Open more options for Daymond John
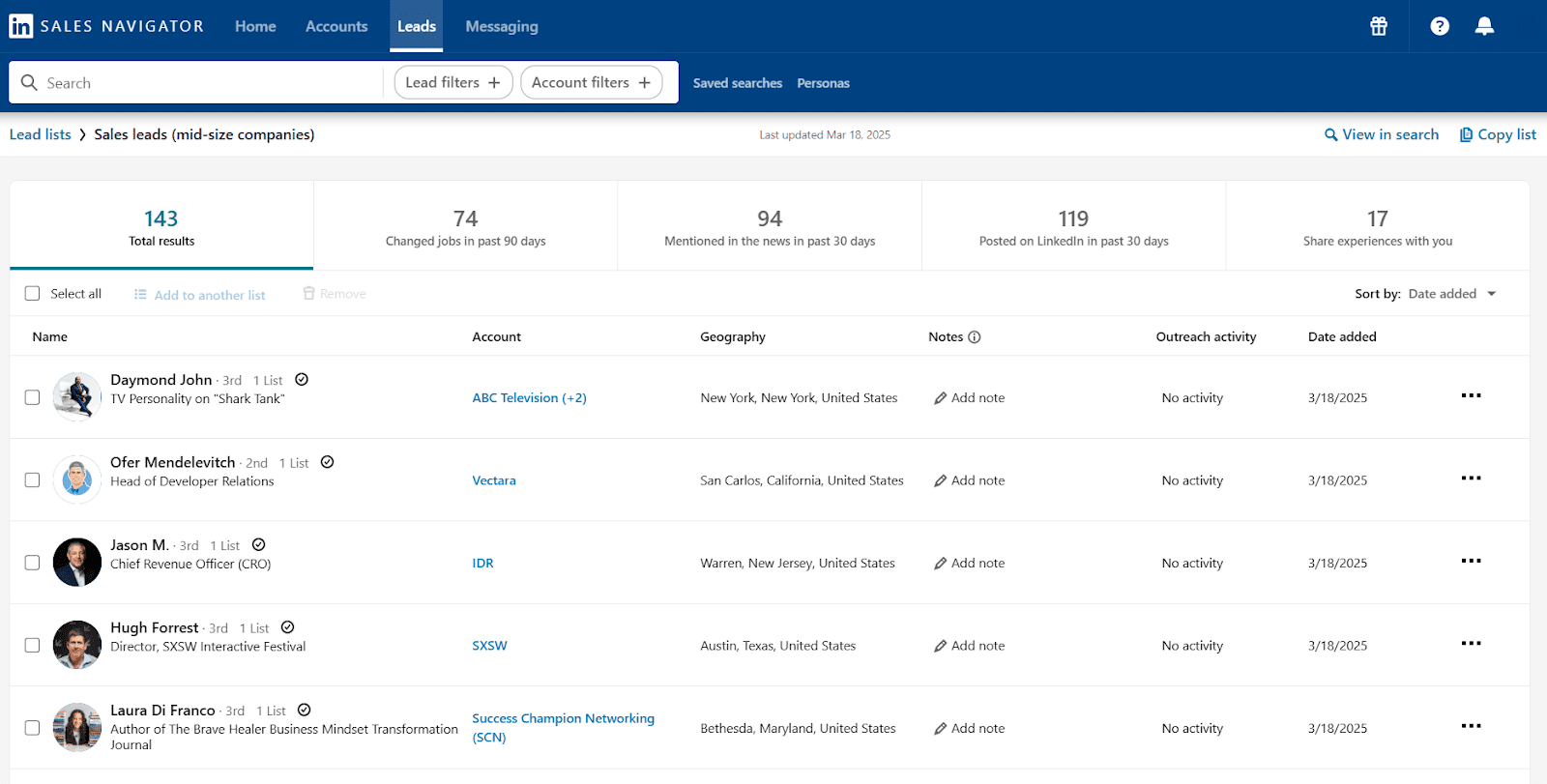This screenshot has width=1547, height=784. click(x=1471, y=396)
